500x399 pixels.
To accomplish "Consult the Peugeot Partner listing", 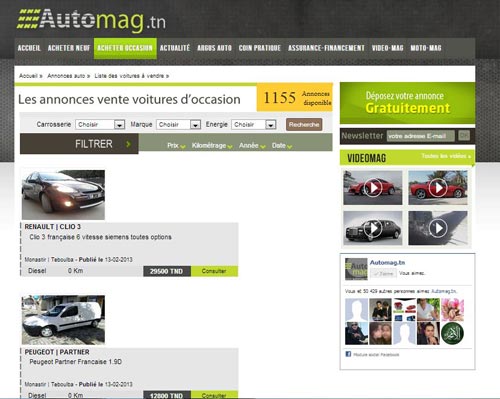I will (x=214, y=395).
